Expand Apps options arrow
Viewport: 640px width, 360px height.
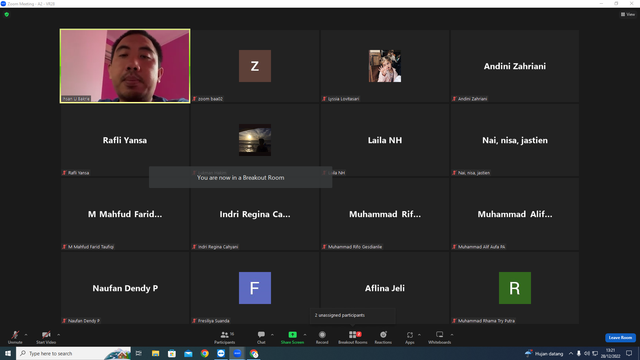click(419, 335)
